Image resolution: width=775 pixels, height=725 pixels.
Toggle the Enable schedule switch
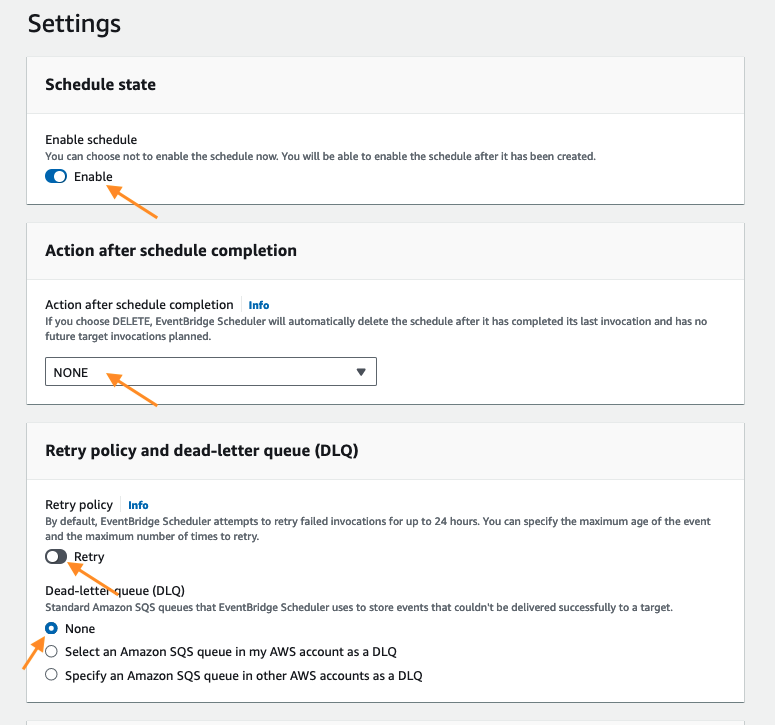56,177
